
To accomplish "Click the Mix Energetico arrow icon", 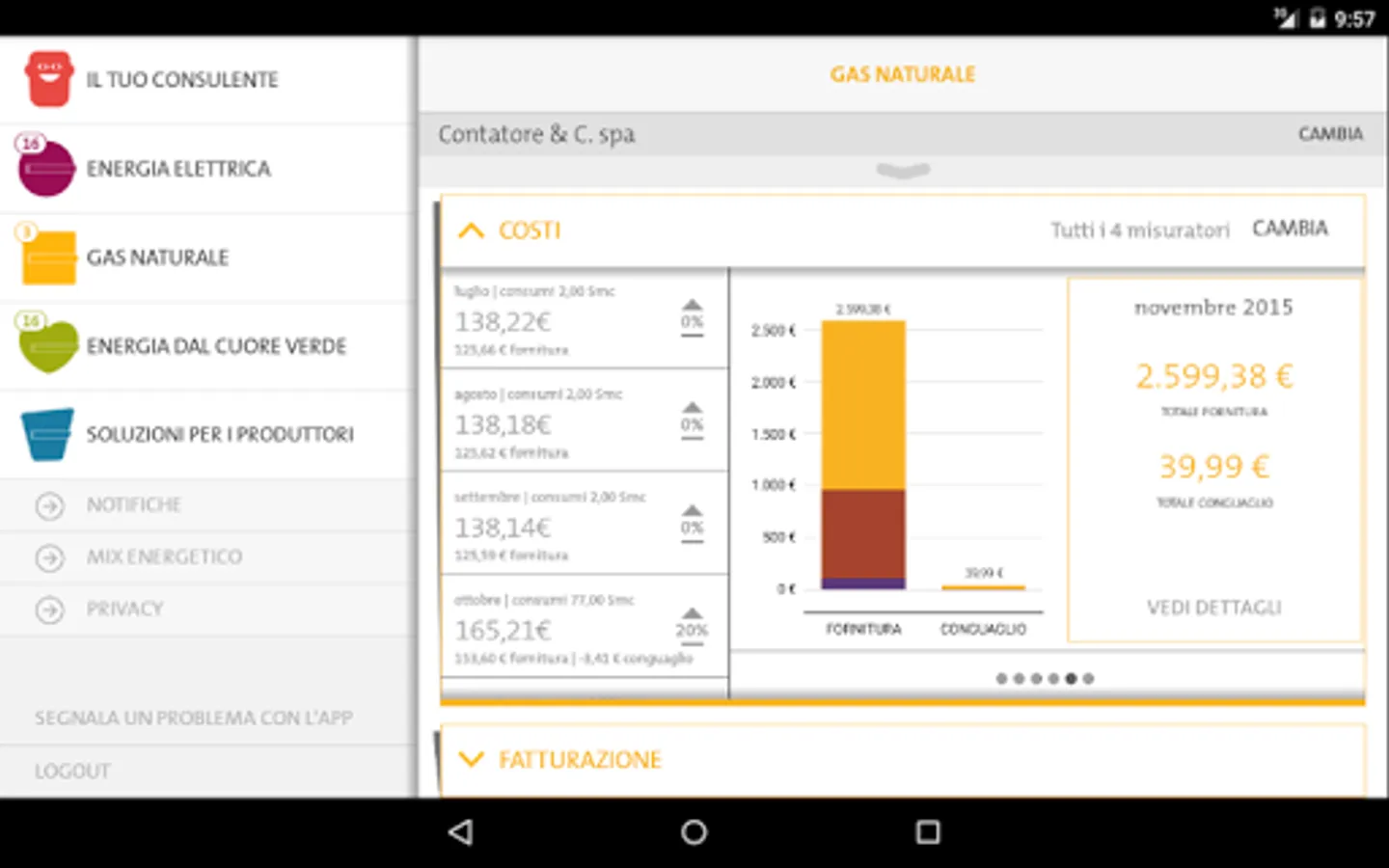I will pos(49,557).
